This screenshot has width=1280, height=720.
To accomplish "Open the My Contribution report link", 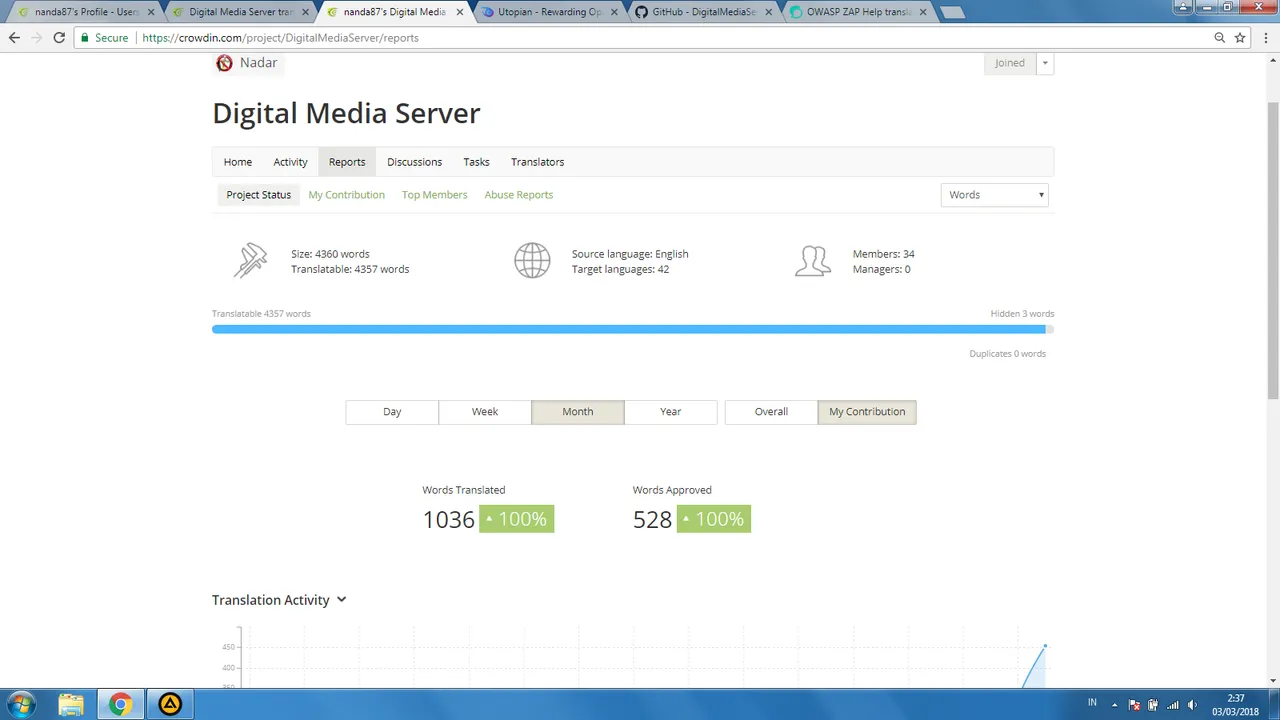I will click(x=346, y=195).
